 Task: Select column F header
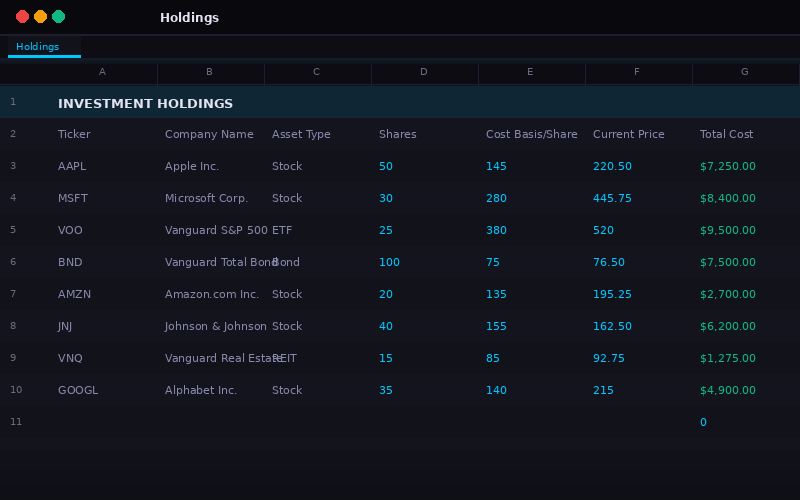point(637,72)
